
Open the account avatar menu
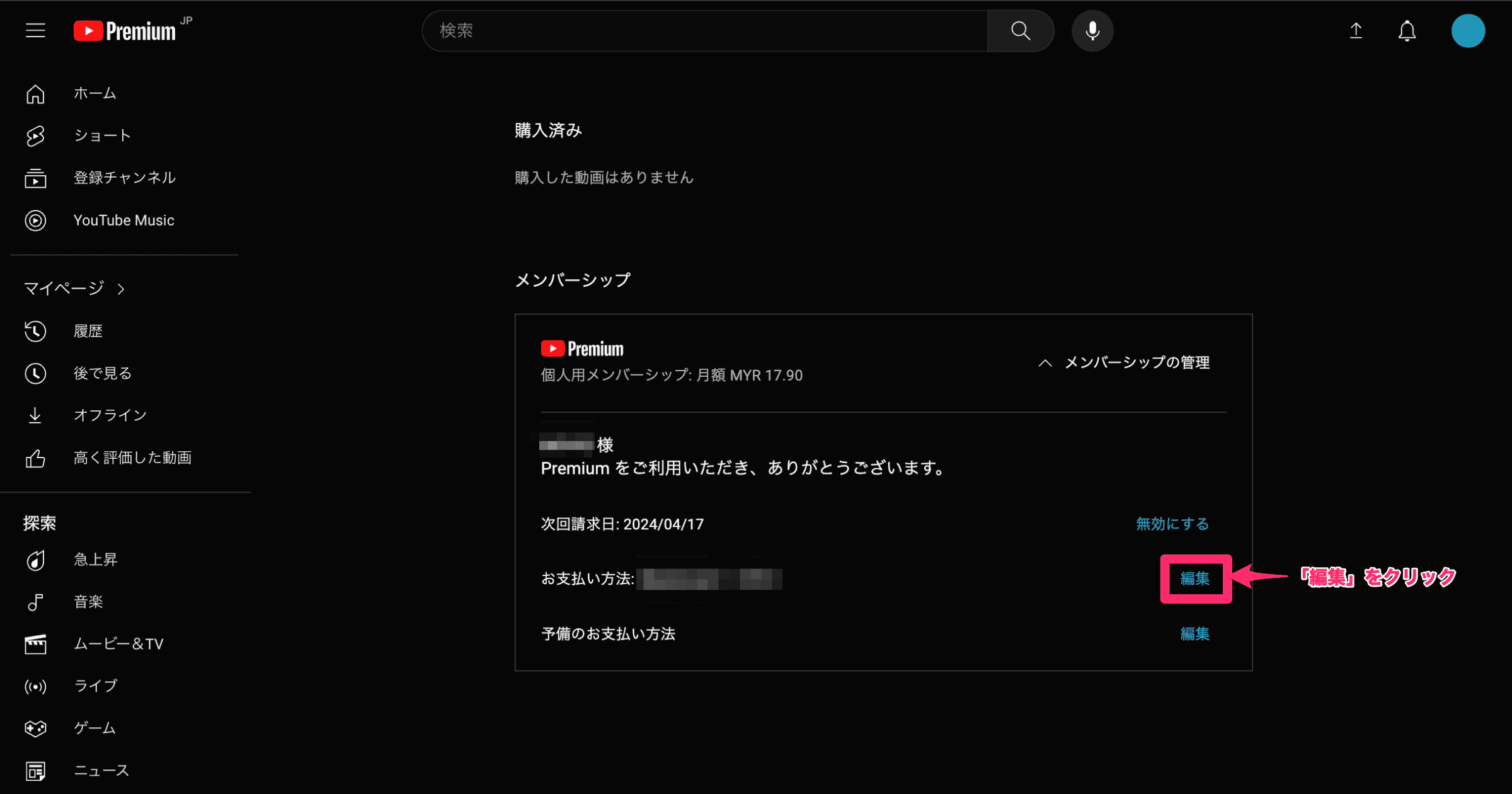click(x=1468, y=30)
